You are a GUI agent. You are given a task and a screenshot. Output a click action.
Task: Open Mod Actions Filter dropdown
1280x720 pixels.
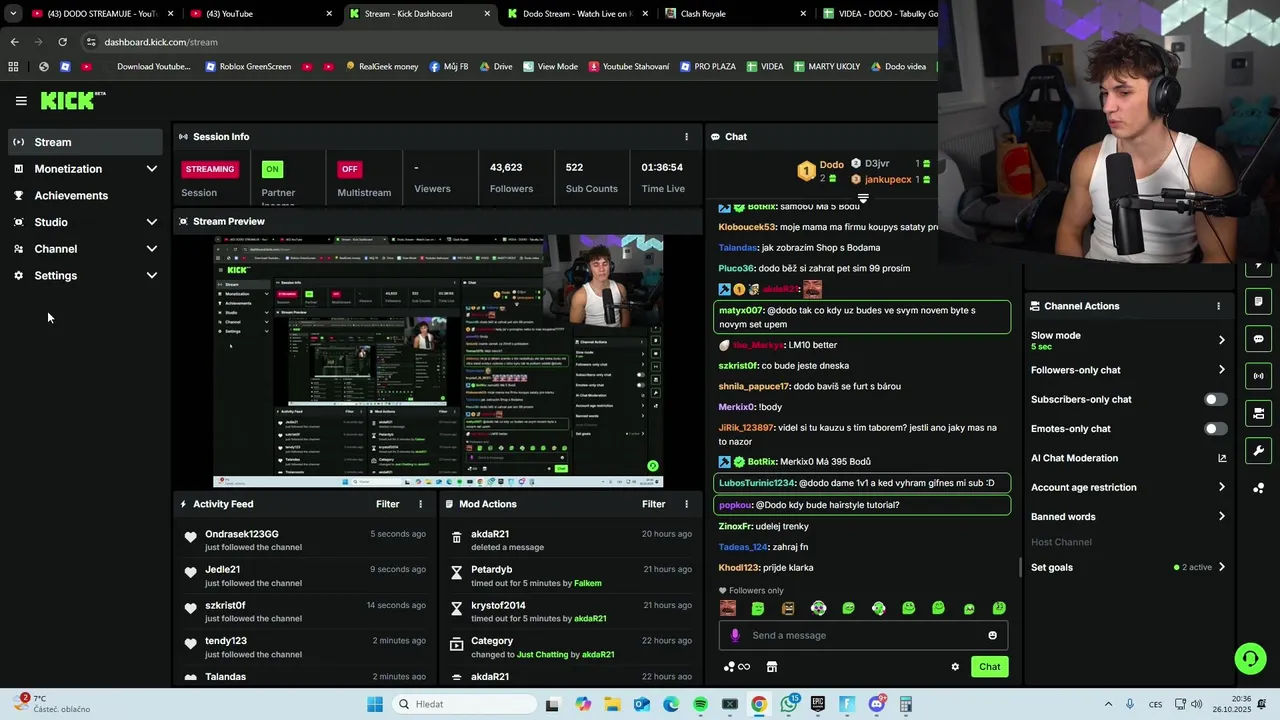pos(653,505)
